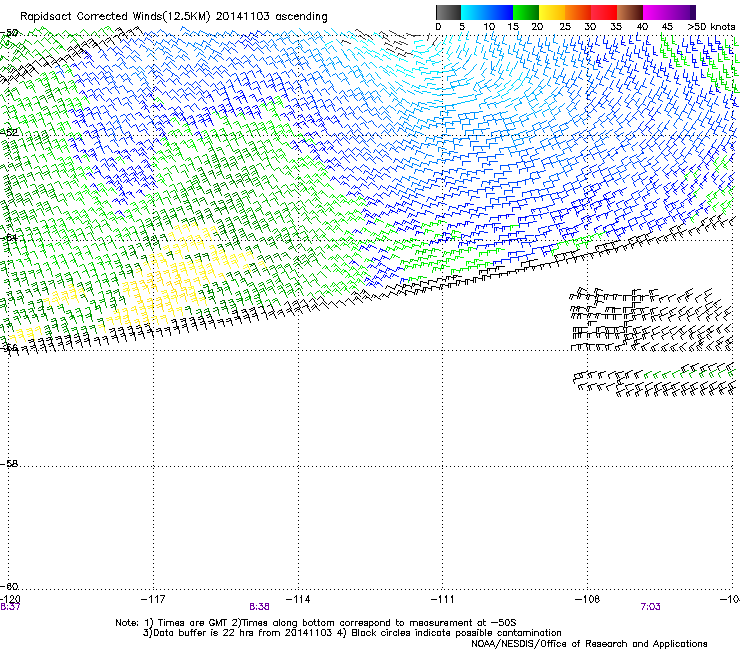Click the purple 45-50 knots legend swatch
The height and width of the screenshot is (650, 740).
(x=682, y=12)
